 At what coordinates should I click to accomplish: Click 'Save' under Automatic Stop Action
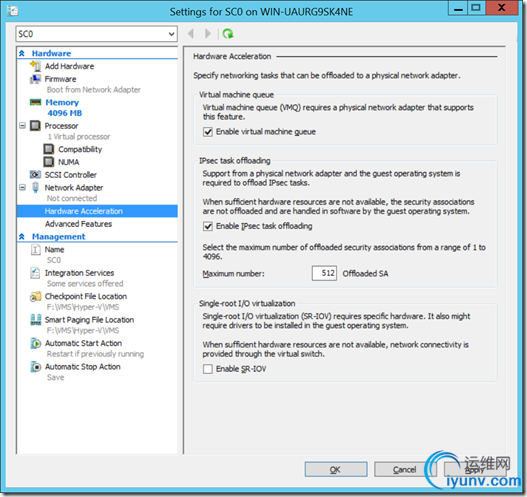point(56,377)
